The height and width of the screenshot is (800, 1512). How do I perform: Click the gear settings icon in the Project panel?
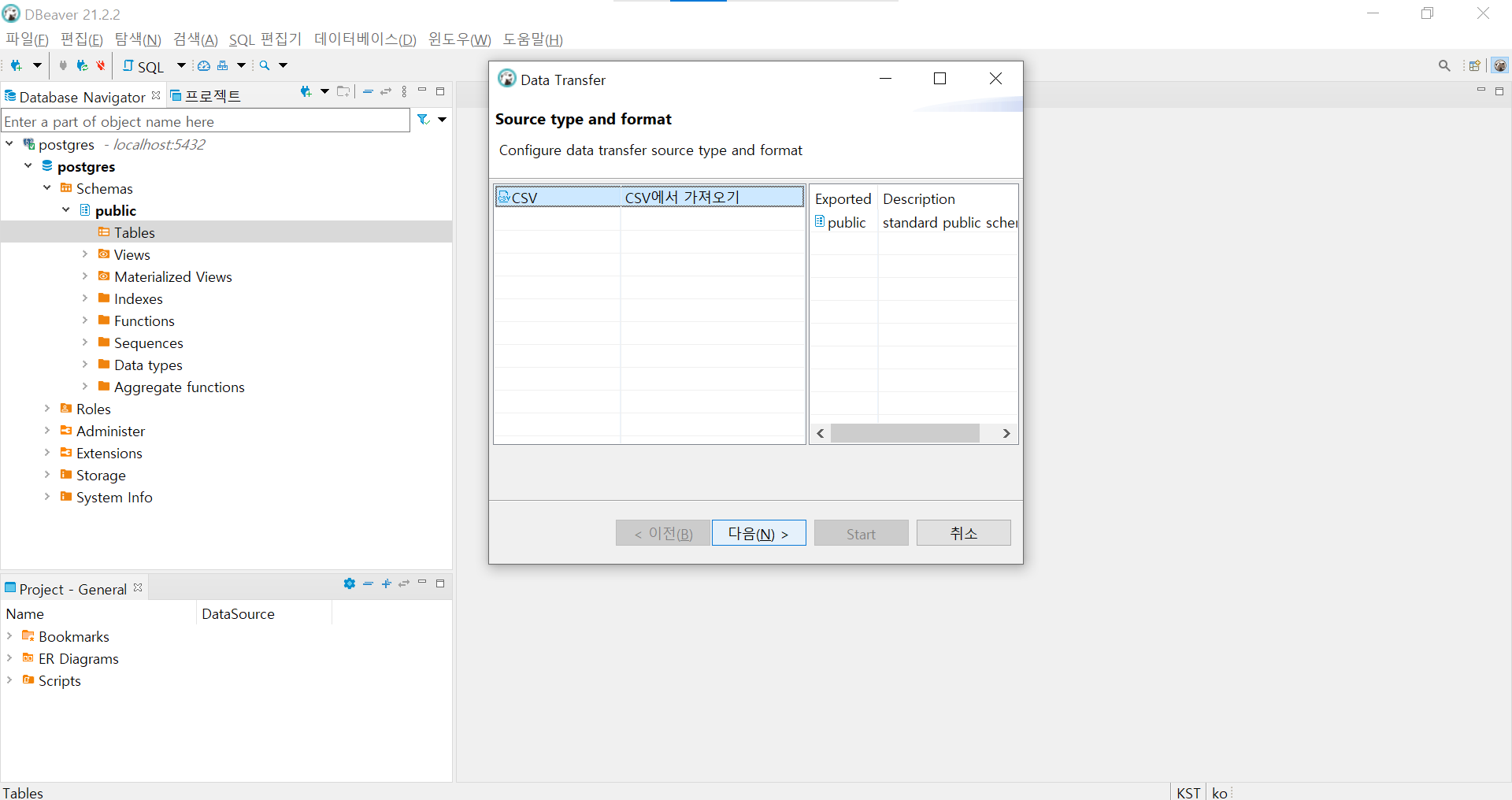point(350,583)
